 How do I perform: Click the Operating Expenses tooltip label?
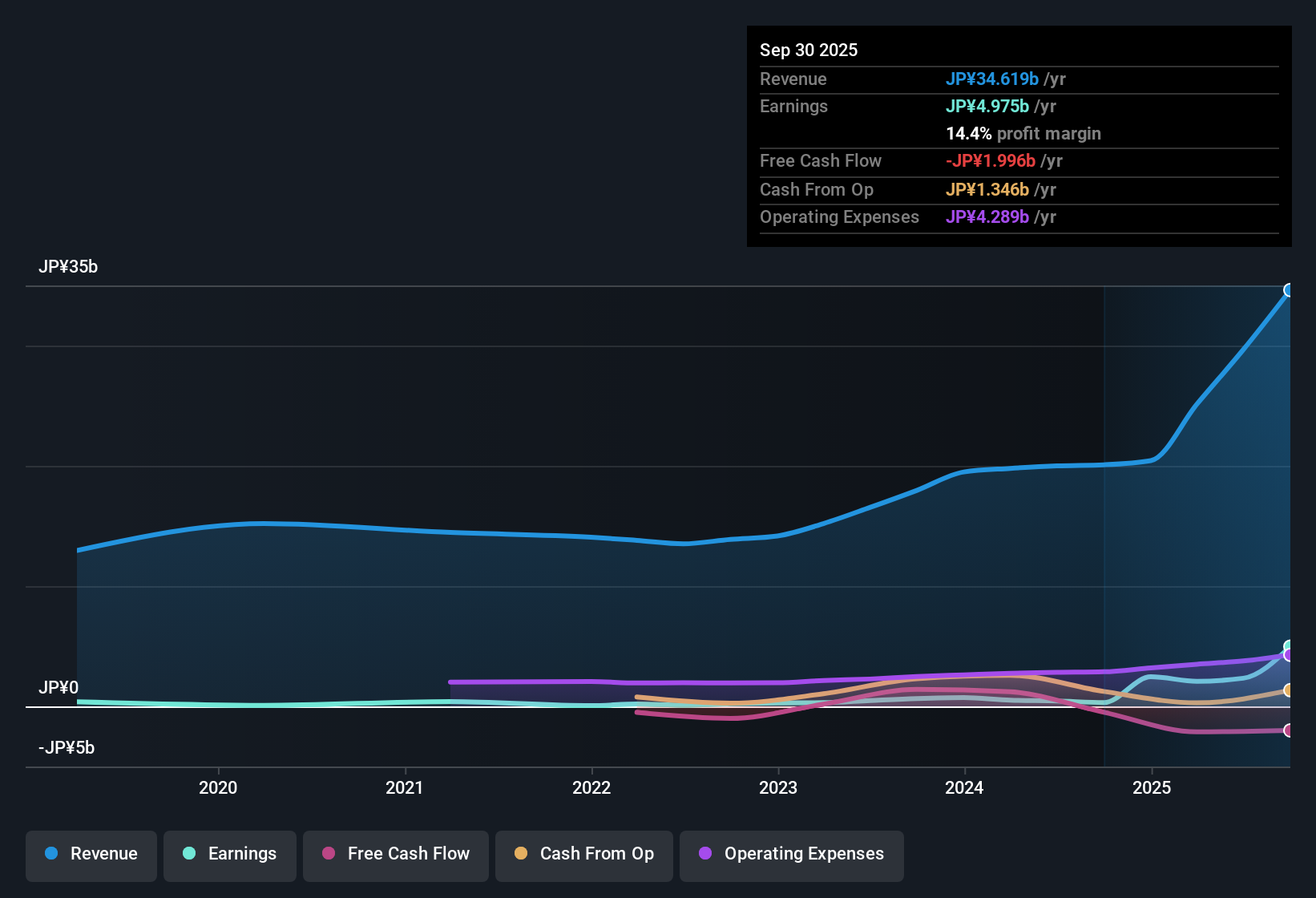click(x=839, y=216)
